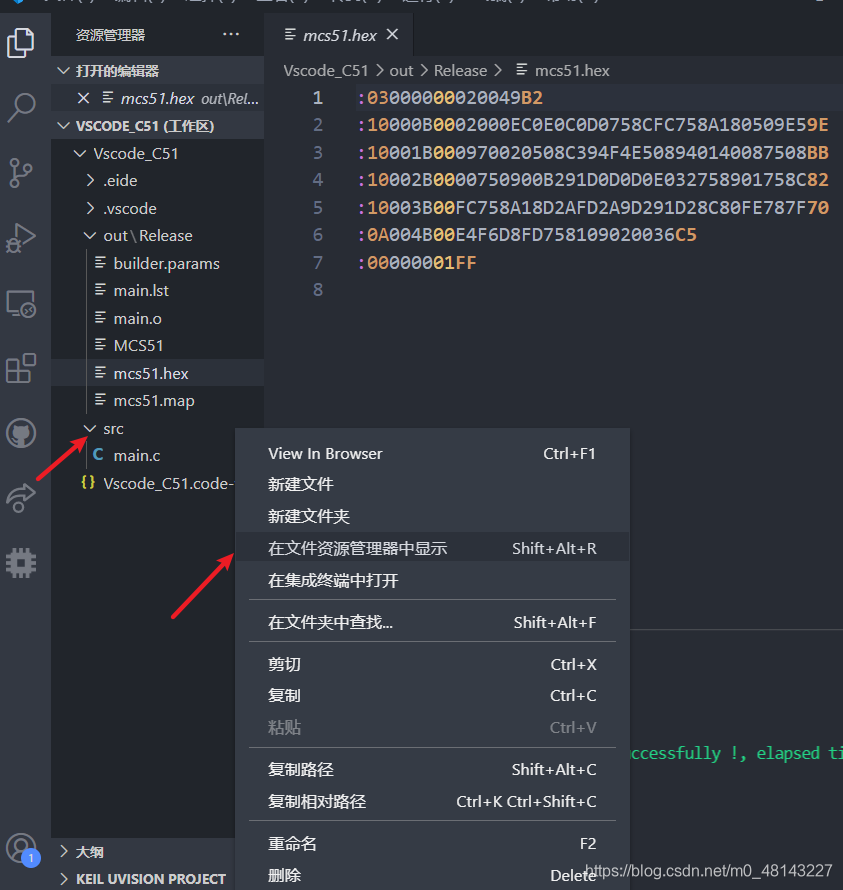
Task: Open the Embedded IDE chip view
Action: 21,563
